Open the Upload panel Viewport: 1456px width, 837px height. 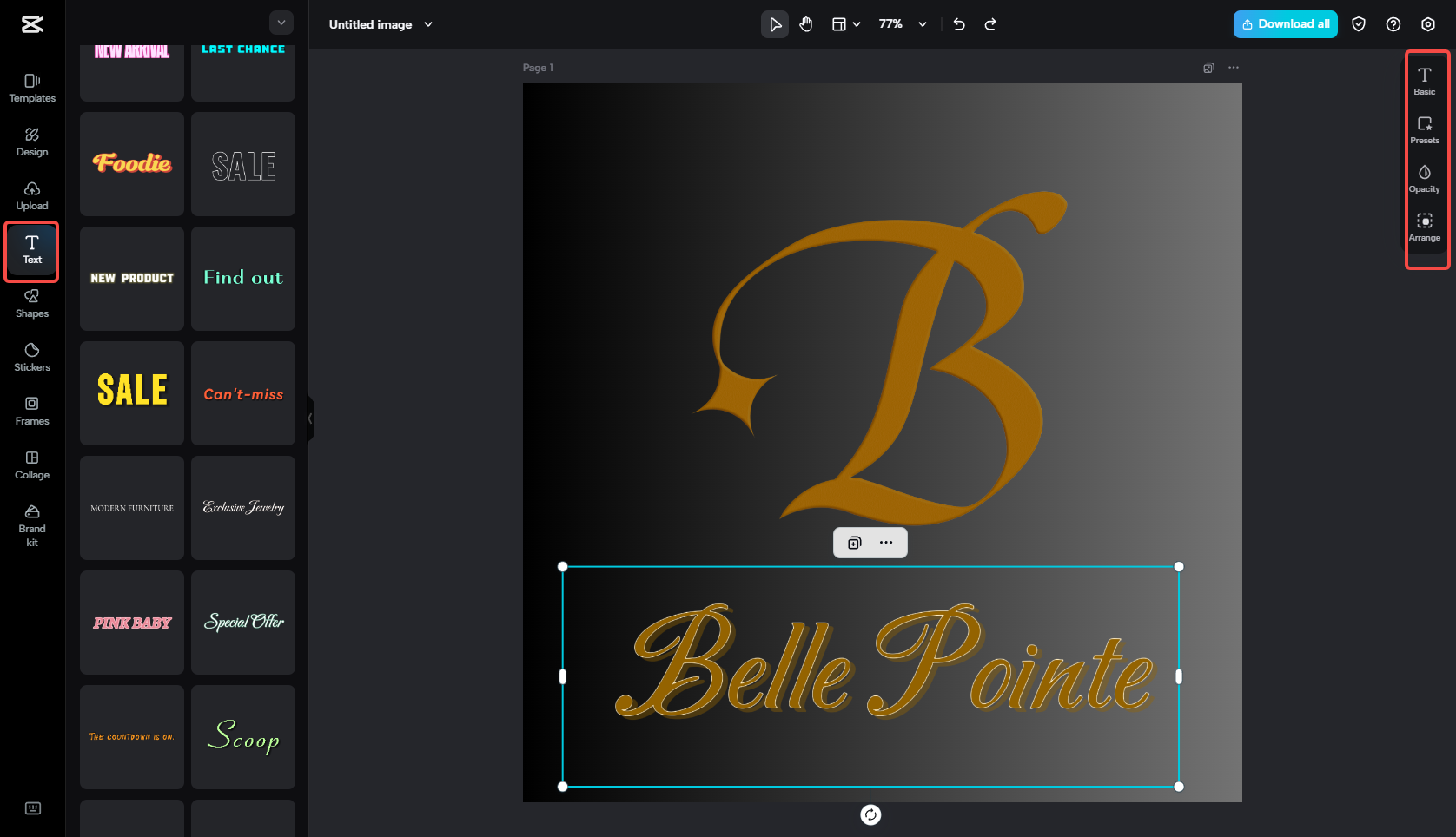(31, 196)
